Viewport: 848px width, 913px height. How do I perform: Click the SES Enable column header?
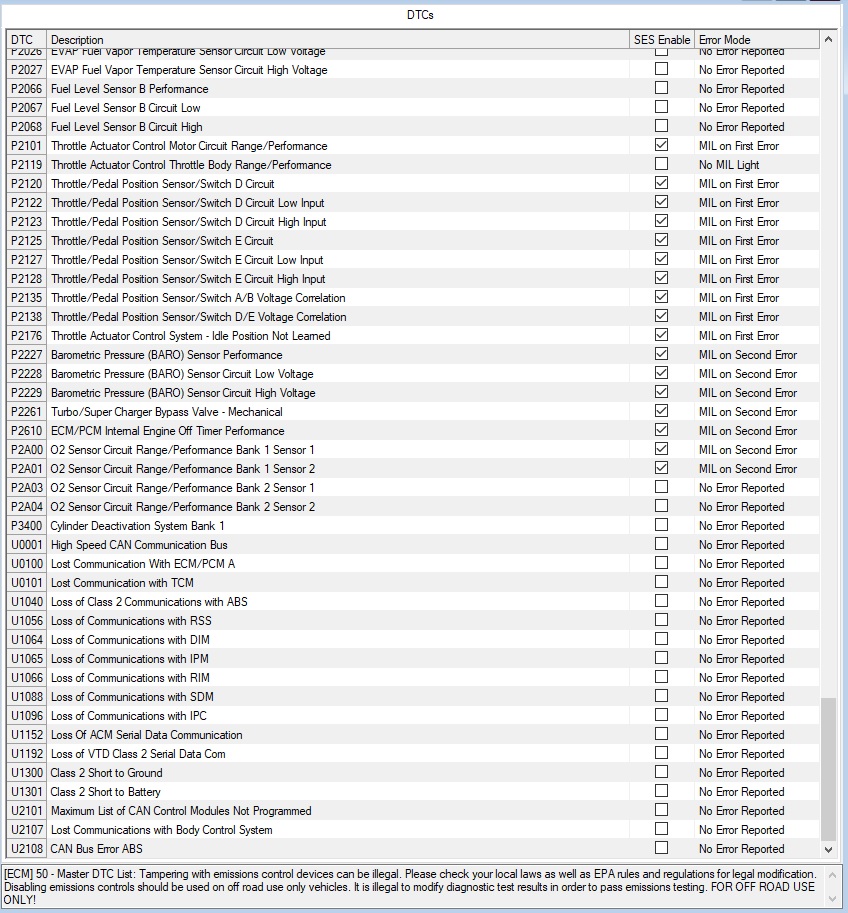(662, 40)
